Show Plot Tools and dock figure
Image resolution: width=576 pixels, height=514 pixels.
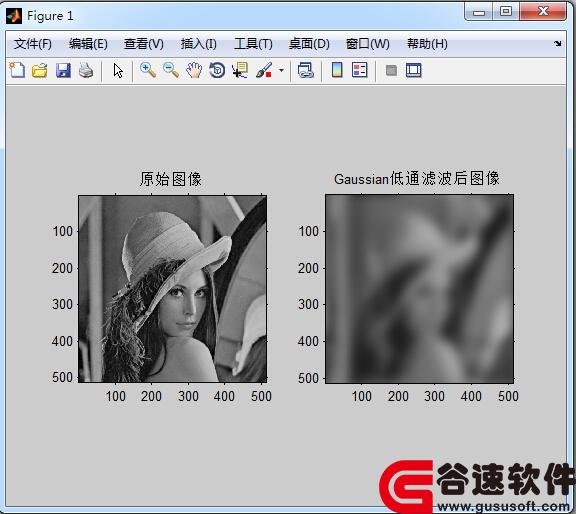point(414,70)
